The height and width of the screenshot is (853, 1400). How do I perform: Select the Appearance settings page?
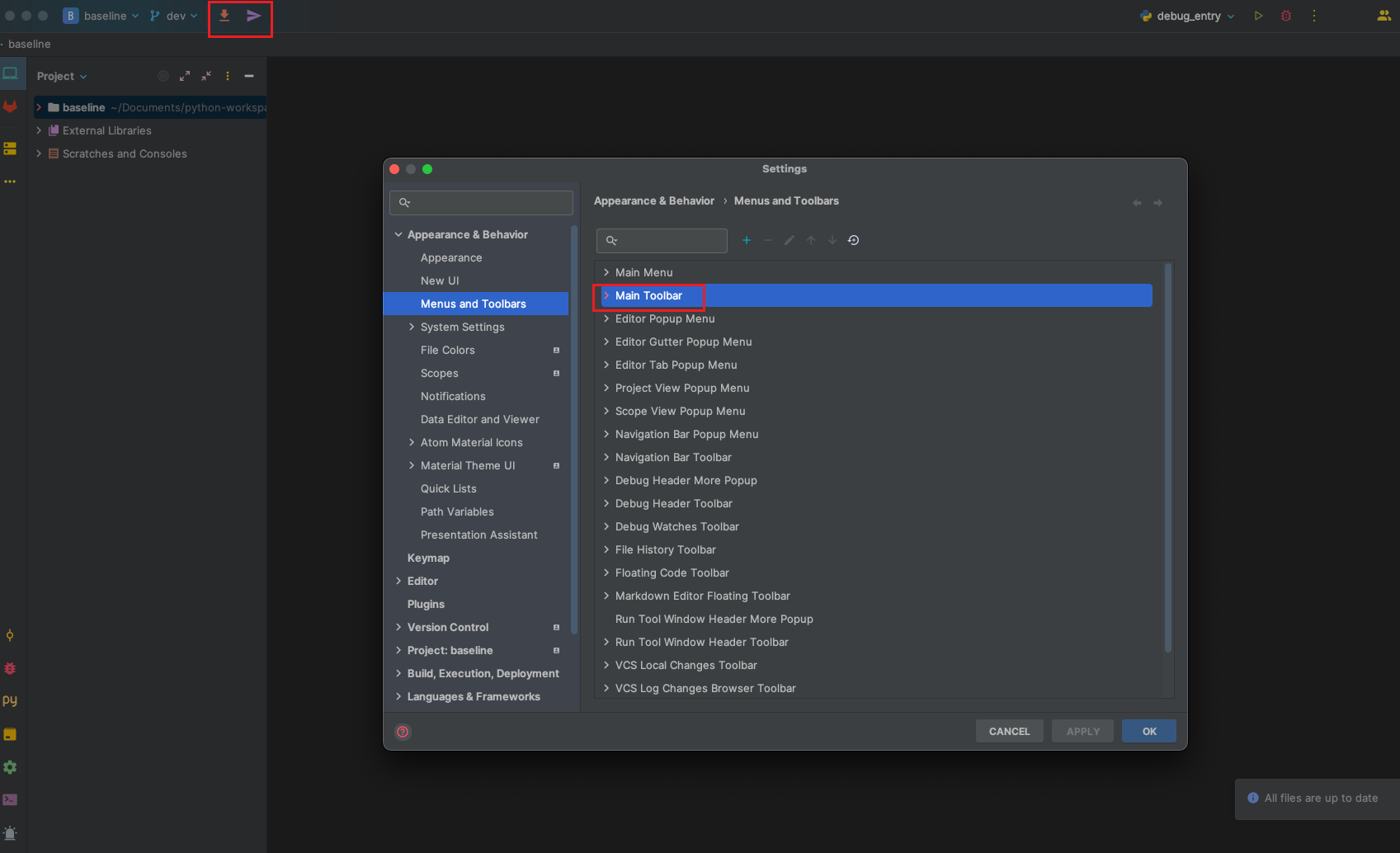click(451, 257)
